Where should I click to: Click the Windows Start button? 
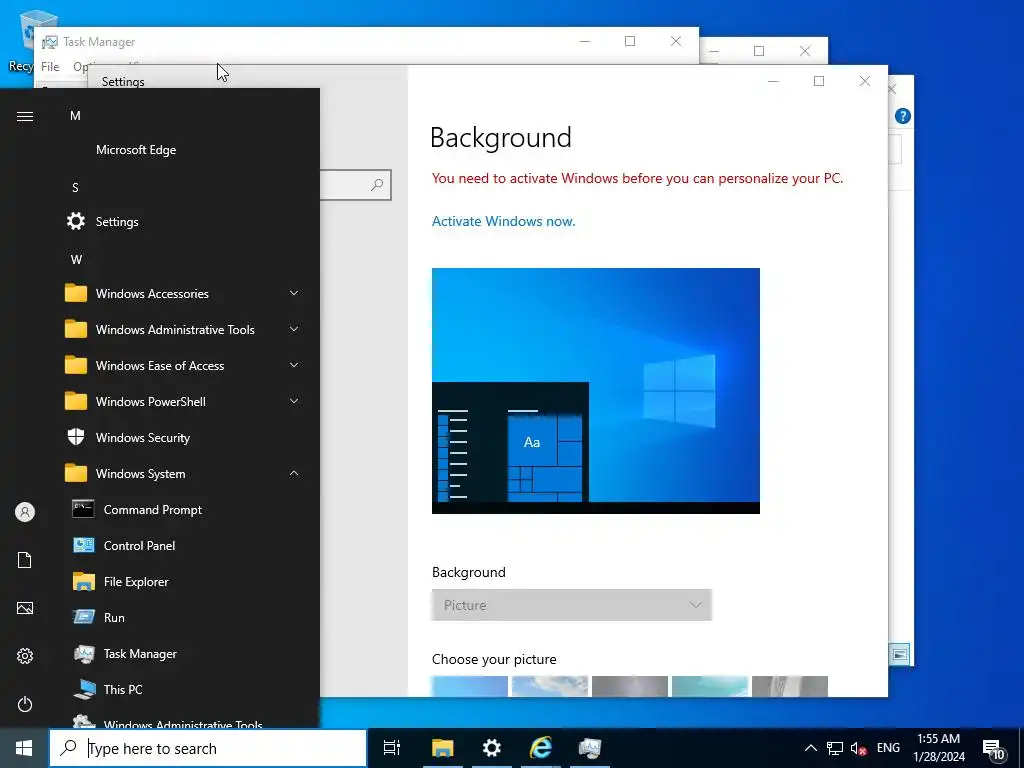point(24,748)
